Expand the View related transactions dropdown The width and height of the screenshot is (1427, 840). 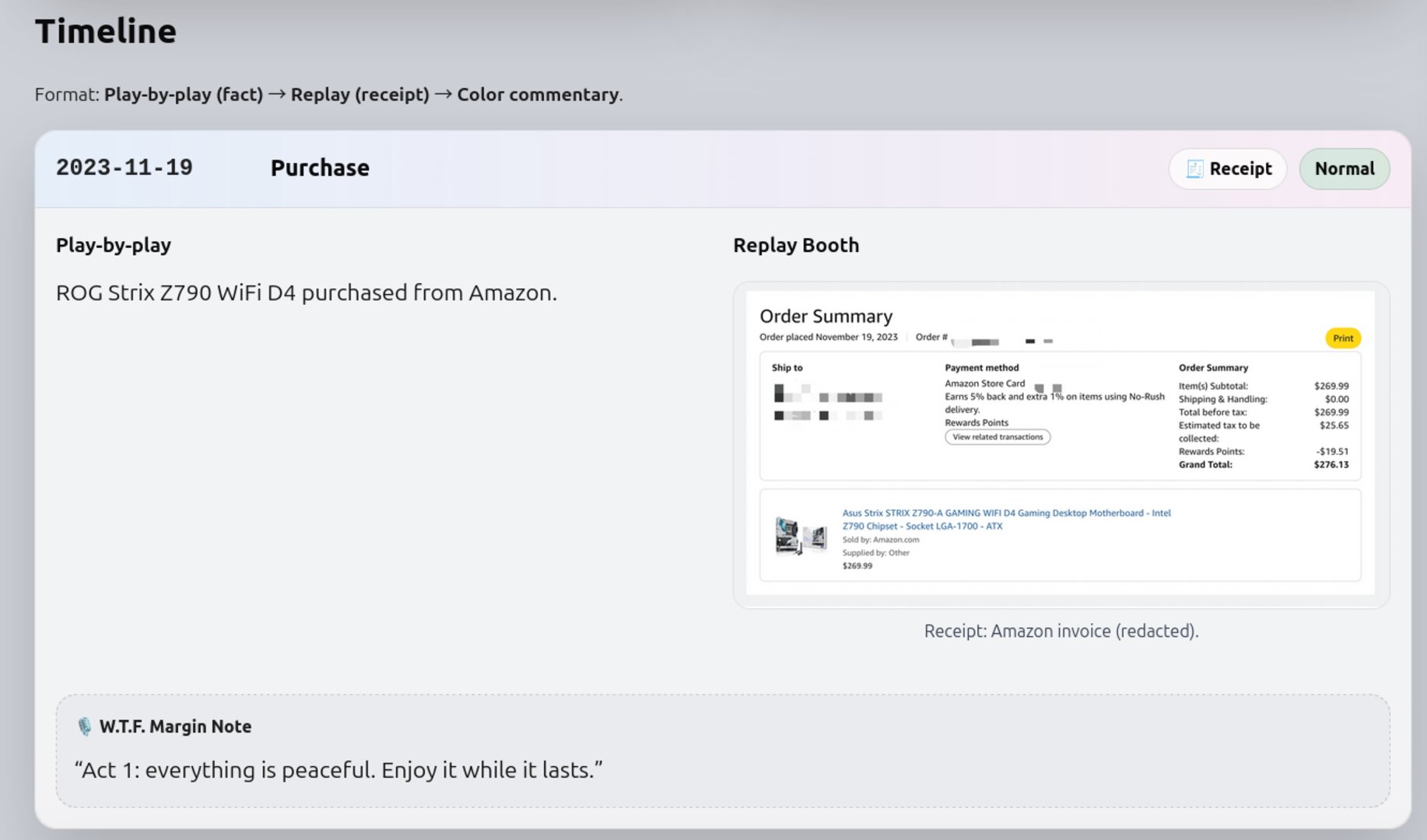tap(997, 436)
